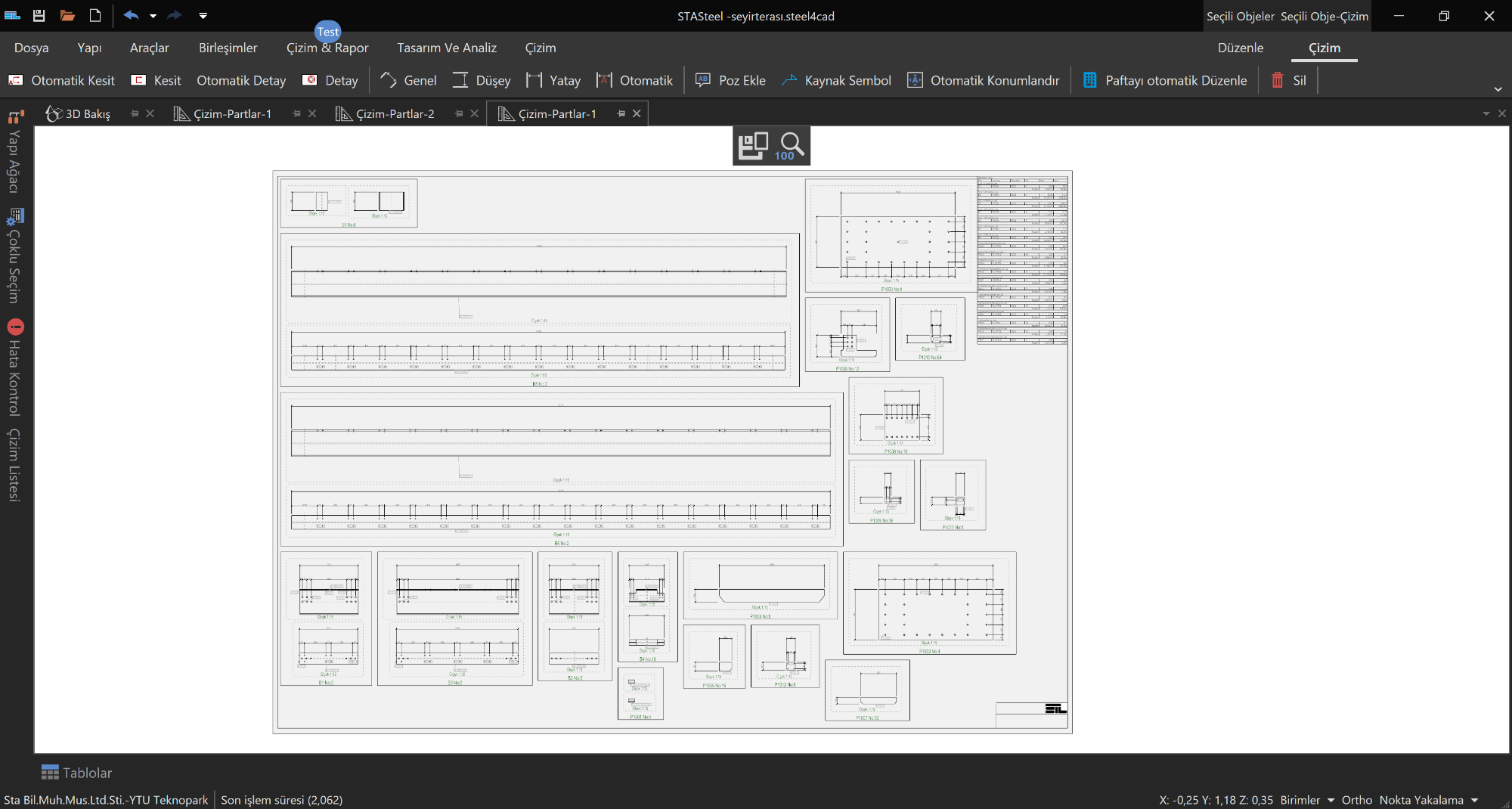The width and height of the screenshot is (1512, 809).
Task: Click the zoom 100 magnifier button
Action: [791, 145]
